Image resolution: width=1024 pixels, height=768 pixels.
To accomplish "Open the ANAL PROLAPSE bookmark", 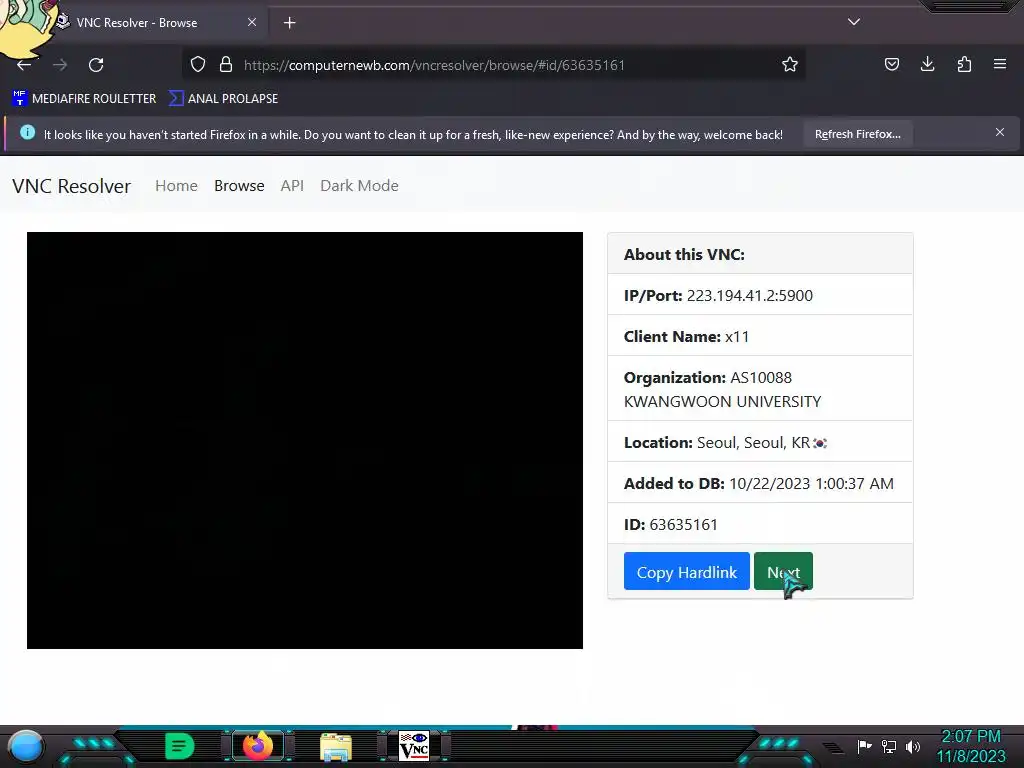I will click(x=223, y=99).
